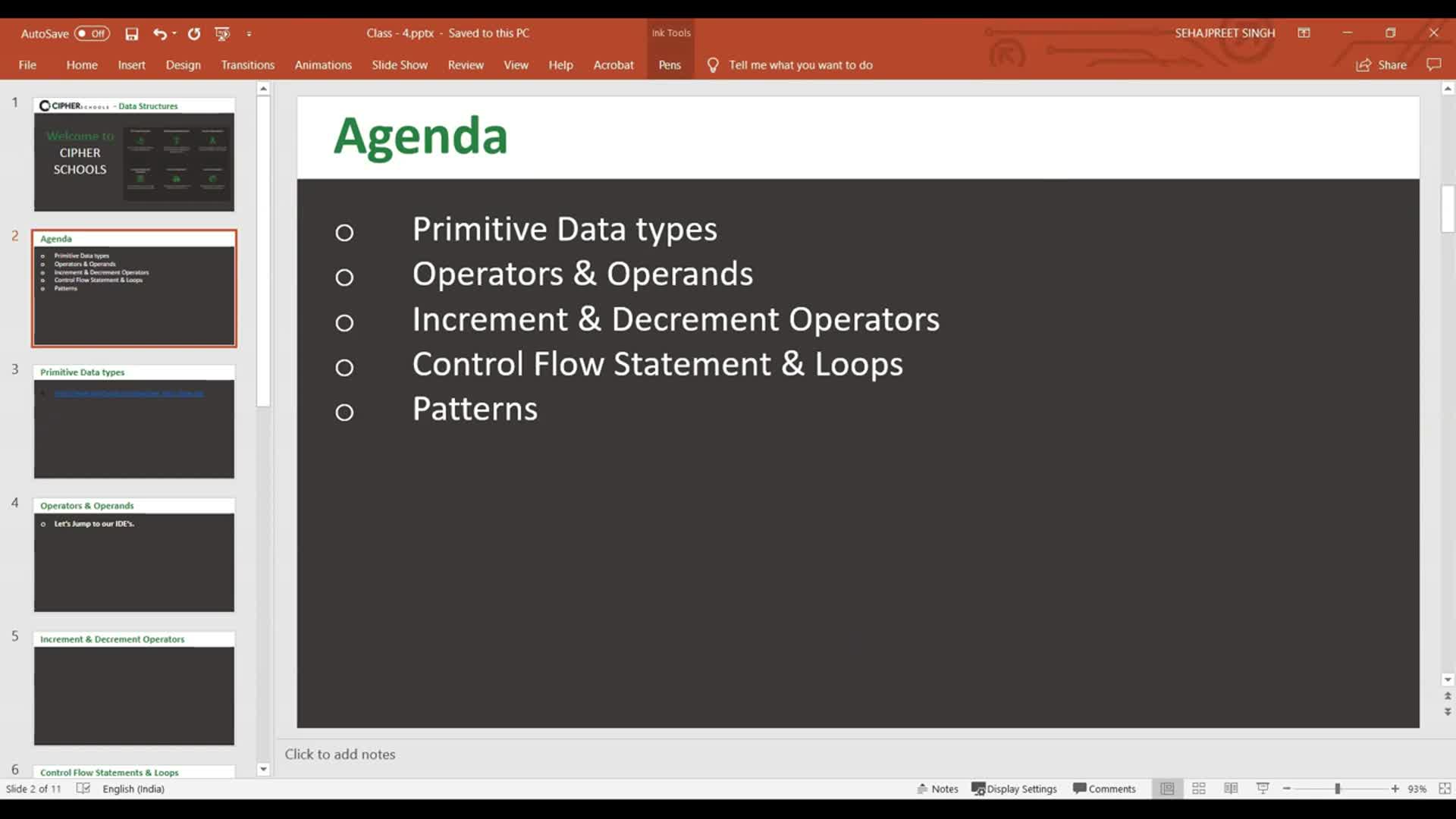The width and height of the screenshot is (1456, 819).
Task: Toggle Normal view button in status bar
Action: (1167, 789)
